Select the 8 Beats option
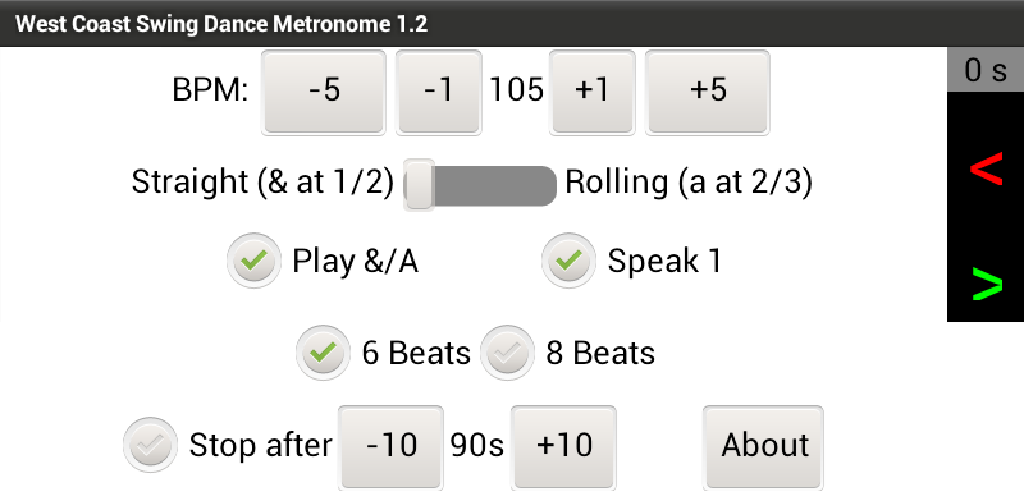This screenshot has width=1024, height=500. (507, 353)
